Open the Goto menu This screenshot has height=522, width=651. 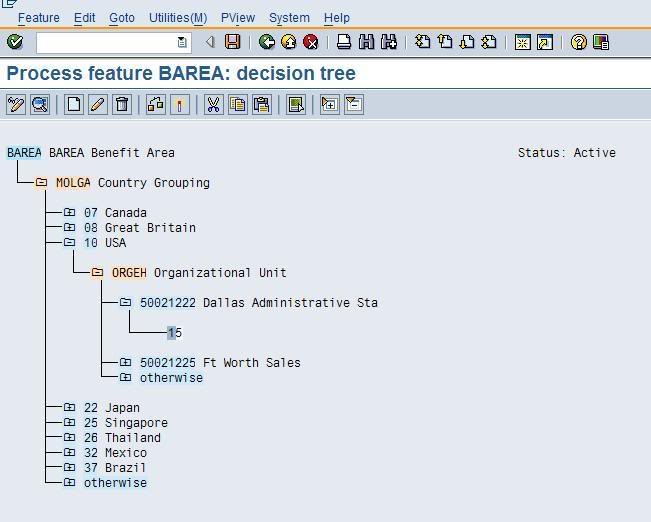pos(122,18)
